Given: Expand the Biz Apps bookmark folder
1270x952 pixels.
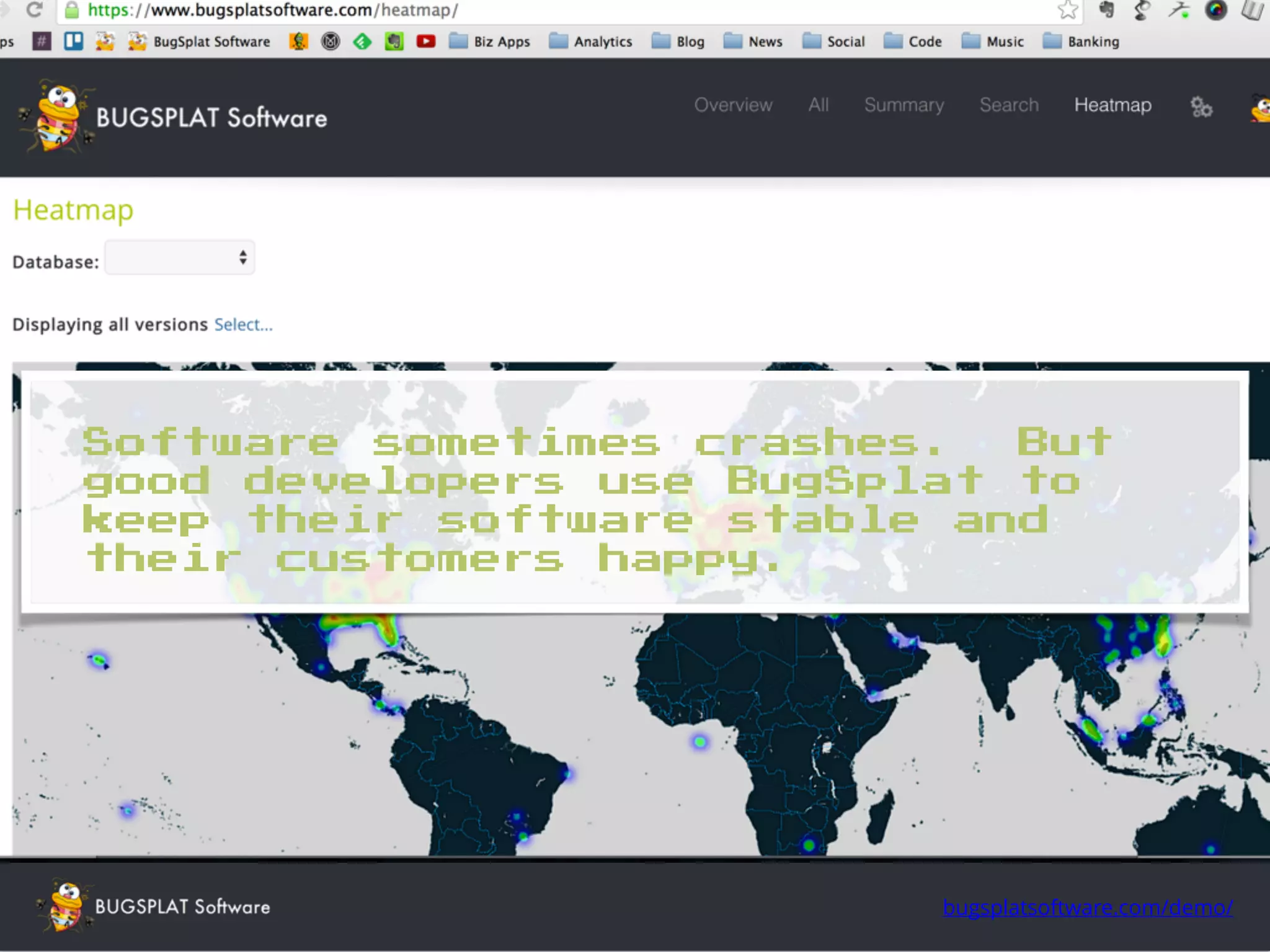Looking at the screenshot, I should coord(489,42).
